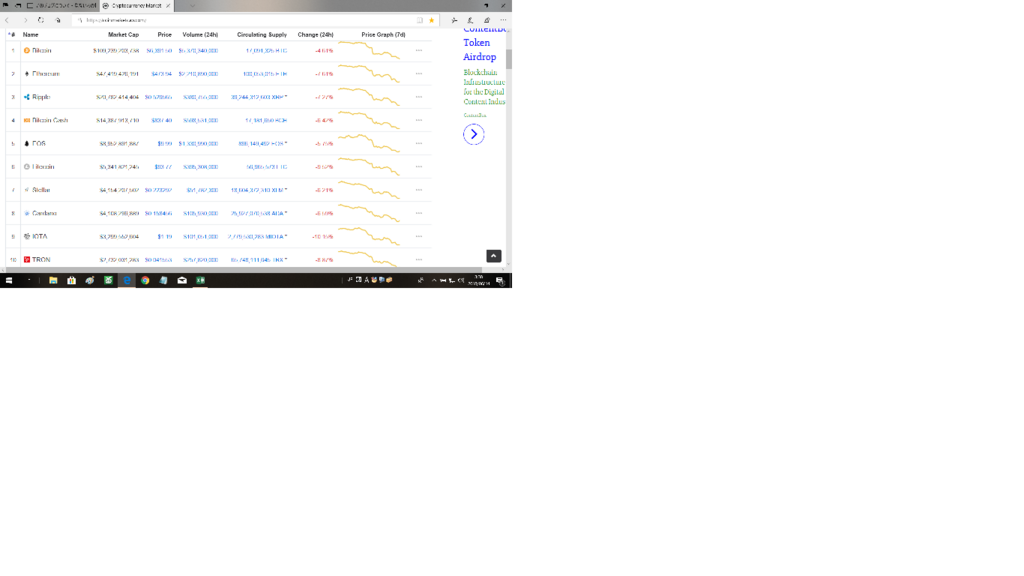Click the IOTA logo icon
This screenshot has width=1024, height=576.
point(27,236)
